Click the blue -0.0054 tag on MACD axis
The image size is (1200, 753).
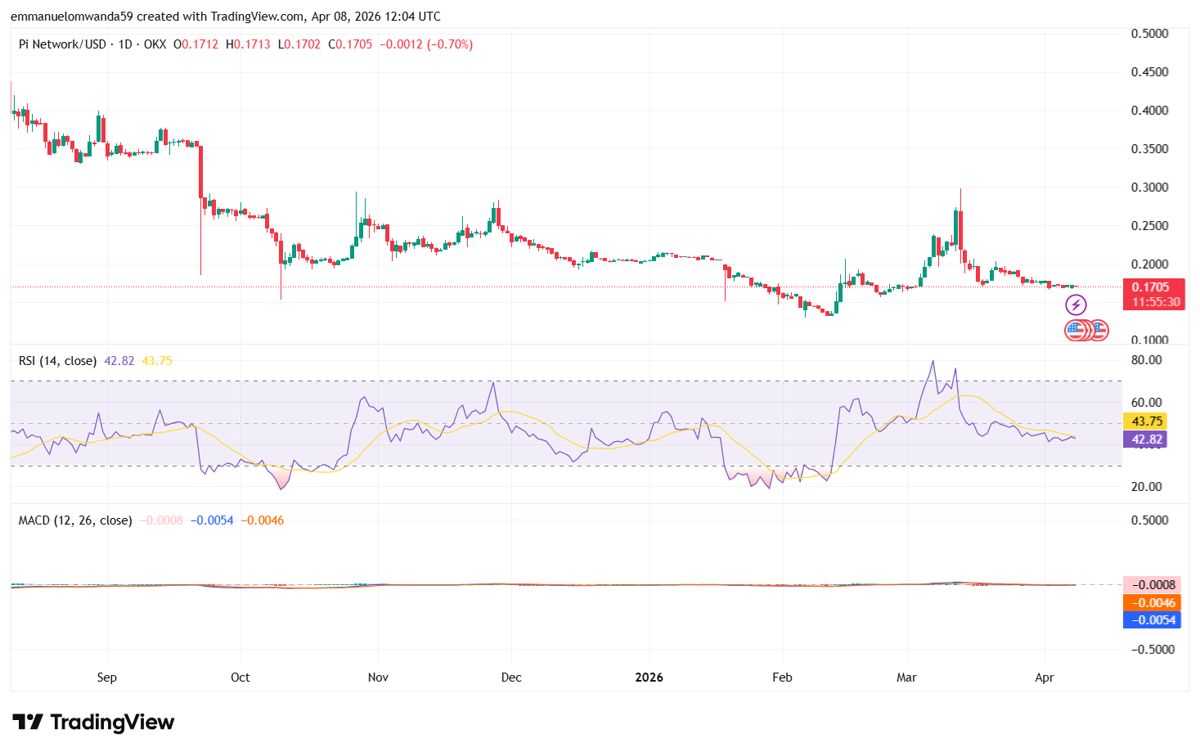1152,619
